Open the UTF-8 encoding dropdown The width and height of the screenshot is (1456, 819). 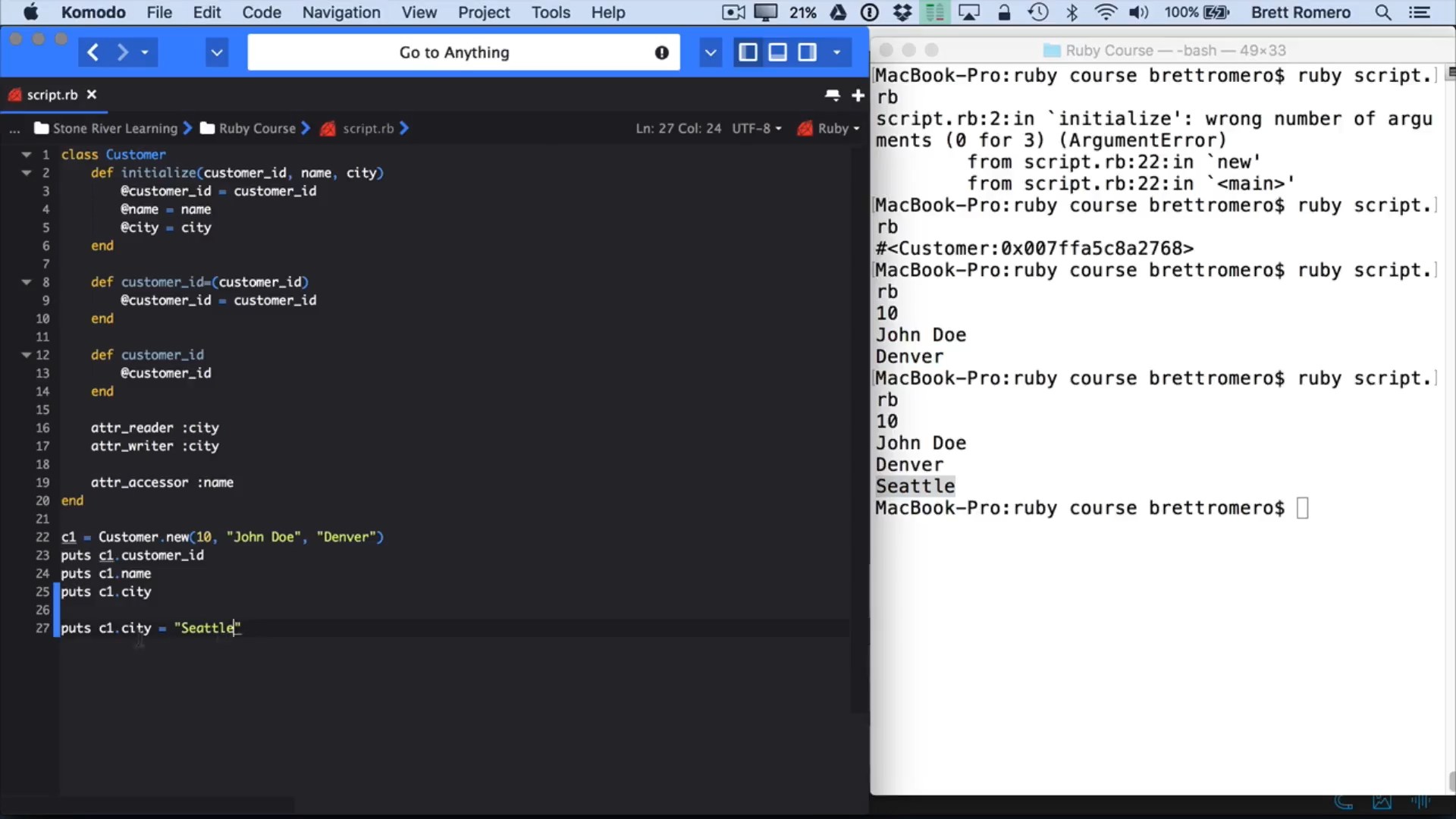click(x=756, y=129)
